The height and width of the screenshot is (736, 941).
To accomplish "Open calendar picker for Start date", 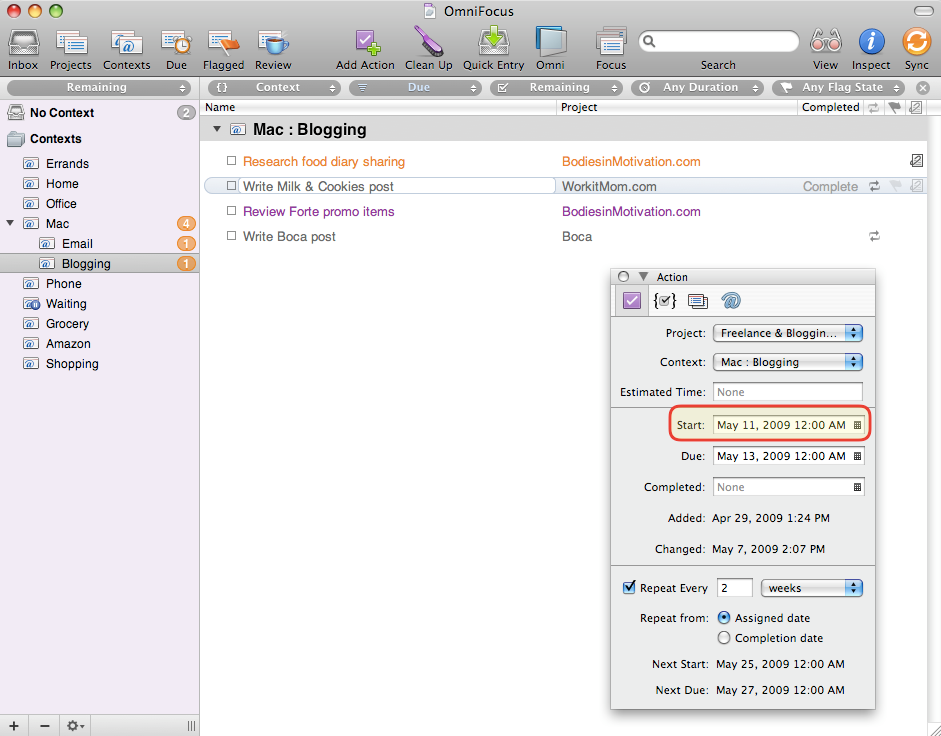I will tap(858, 425).
